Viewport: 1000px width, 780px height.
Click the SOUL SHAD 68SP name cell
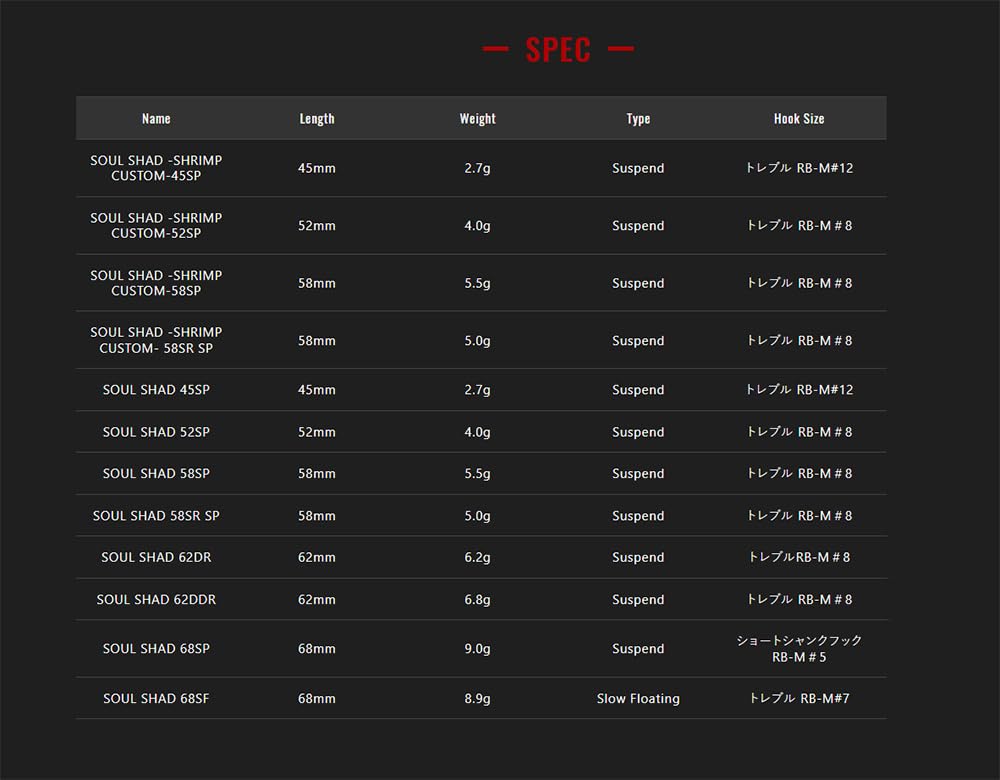pyautogui.click(x=156, y=649)
